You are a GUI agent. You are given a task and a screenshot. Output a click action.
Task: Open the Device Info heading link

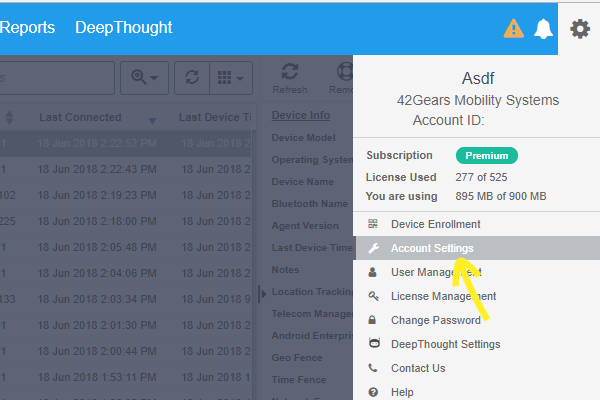[x=301, y=115]
